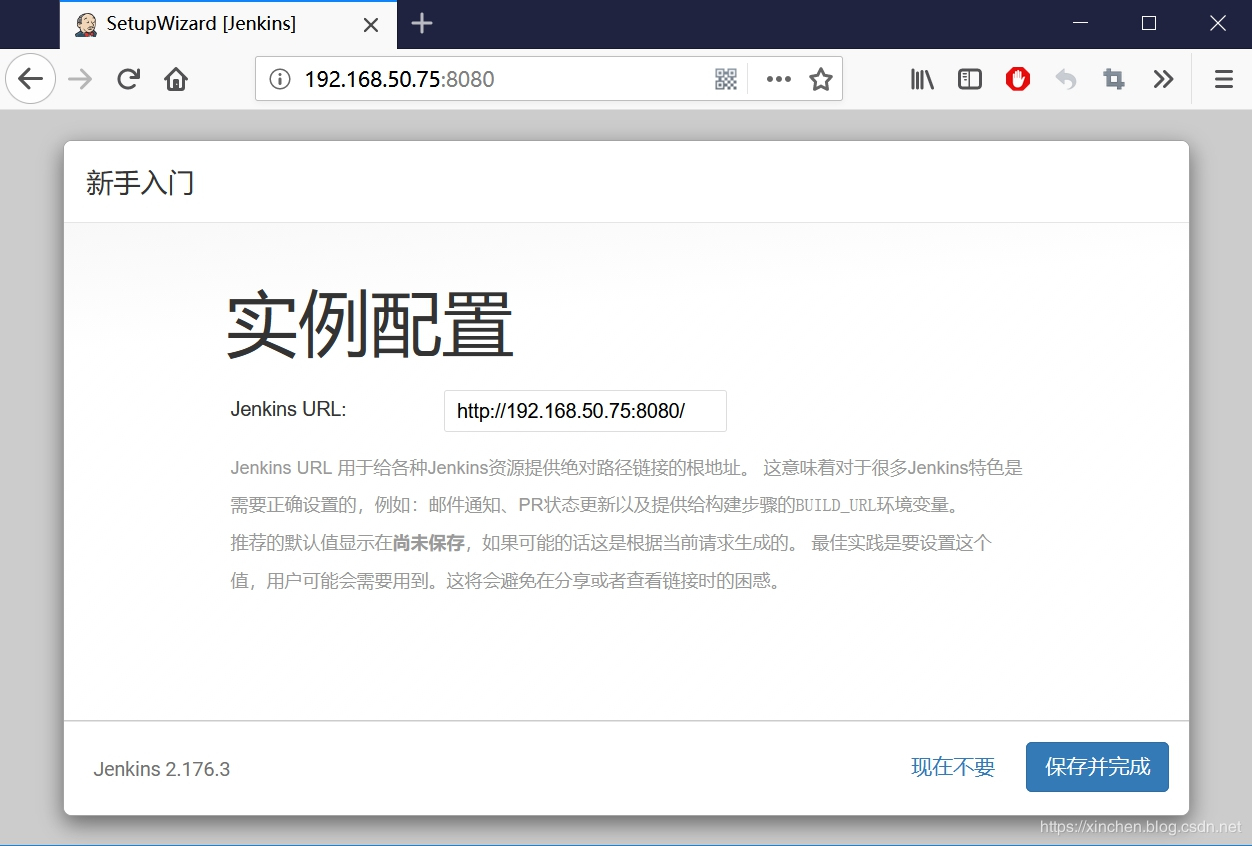The image size is (1252, 846).
Task: Bookmark this page with the star
Action: 820,78
